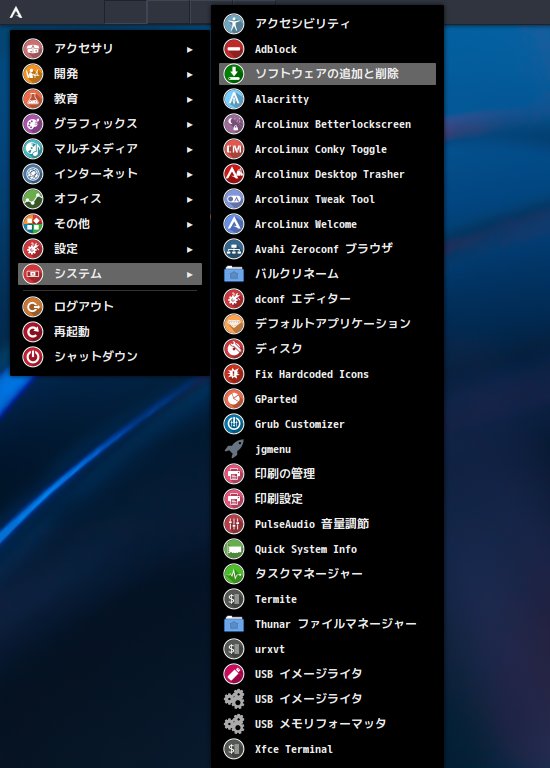Expand その他 submenu arrow
The image size is (550, 768).
(190, 224)
